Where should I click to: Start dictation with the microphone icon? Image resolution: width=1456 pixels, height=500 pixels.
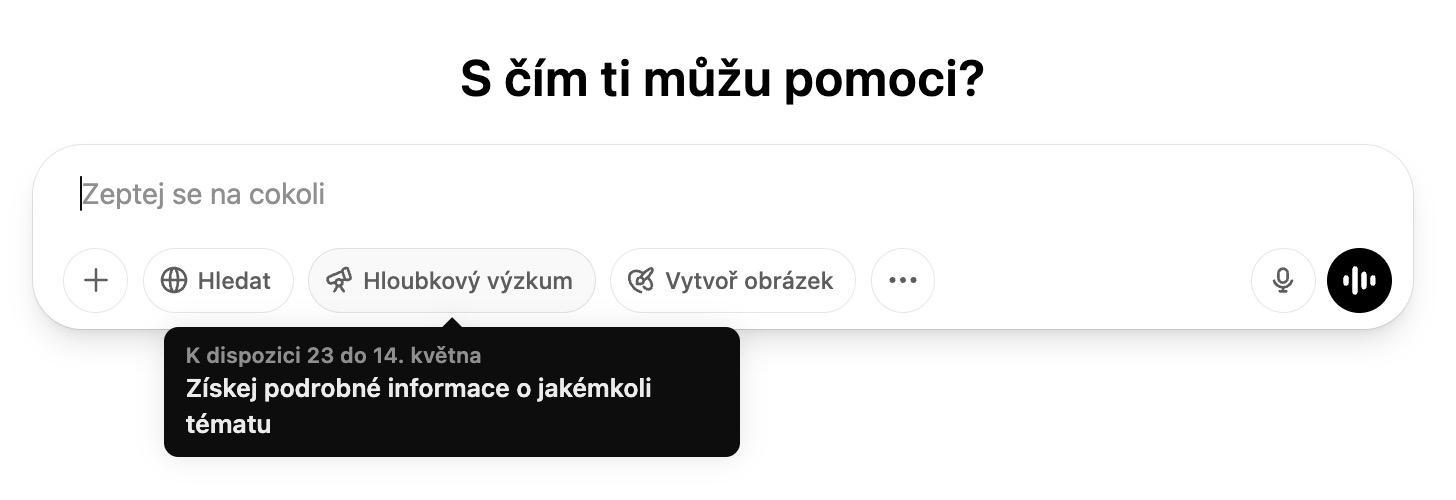tap(1283, 281)
